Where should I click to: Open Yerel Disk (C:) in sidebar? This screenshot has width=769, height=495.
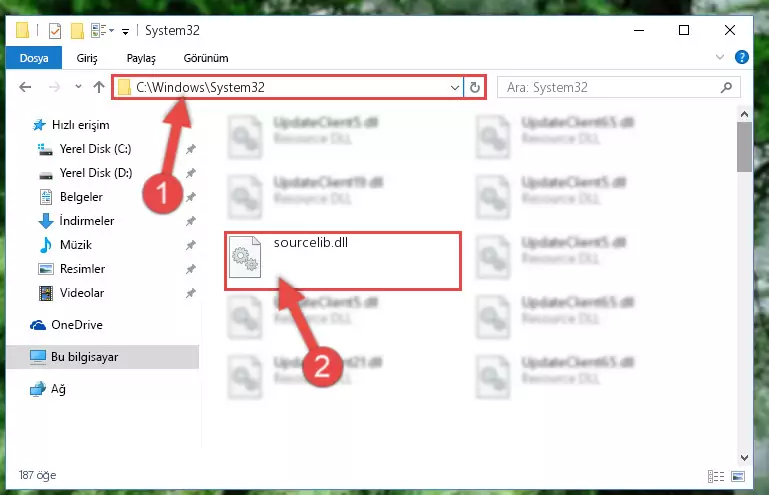click(x=95, y=149)
